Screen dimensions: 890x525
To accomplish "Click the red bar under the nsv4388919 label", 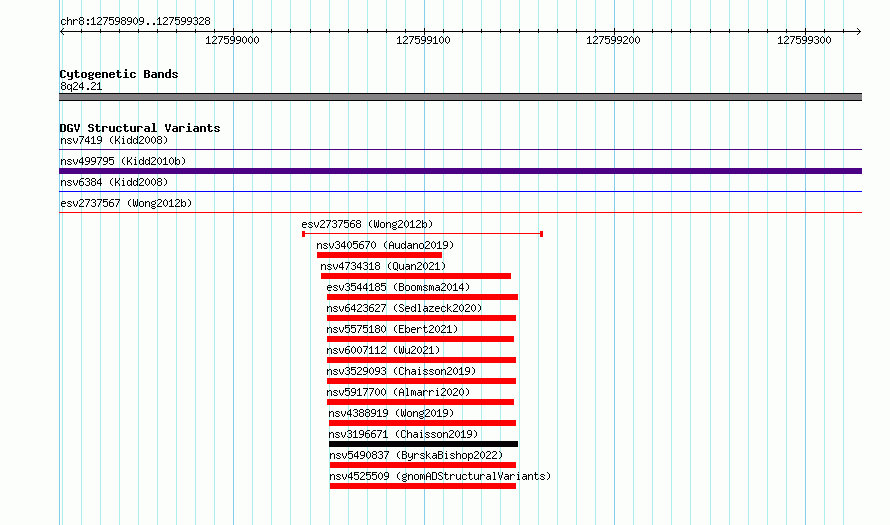I will tap(422, 423).
